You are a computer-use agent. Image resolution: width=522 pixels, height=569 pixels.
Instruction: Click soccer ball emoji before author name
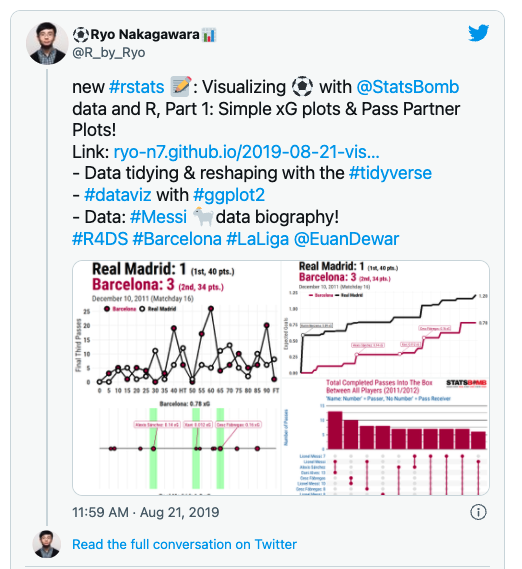click(x=81, y=35)
